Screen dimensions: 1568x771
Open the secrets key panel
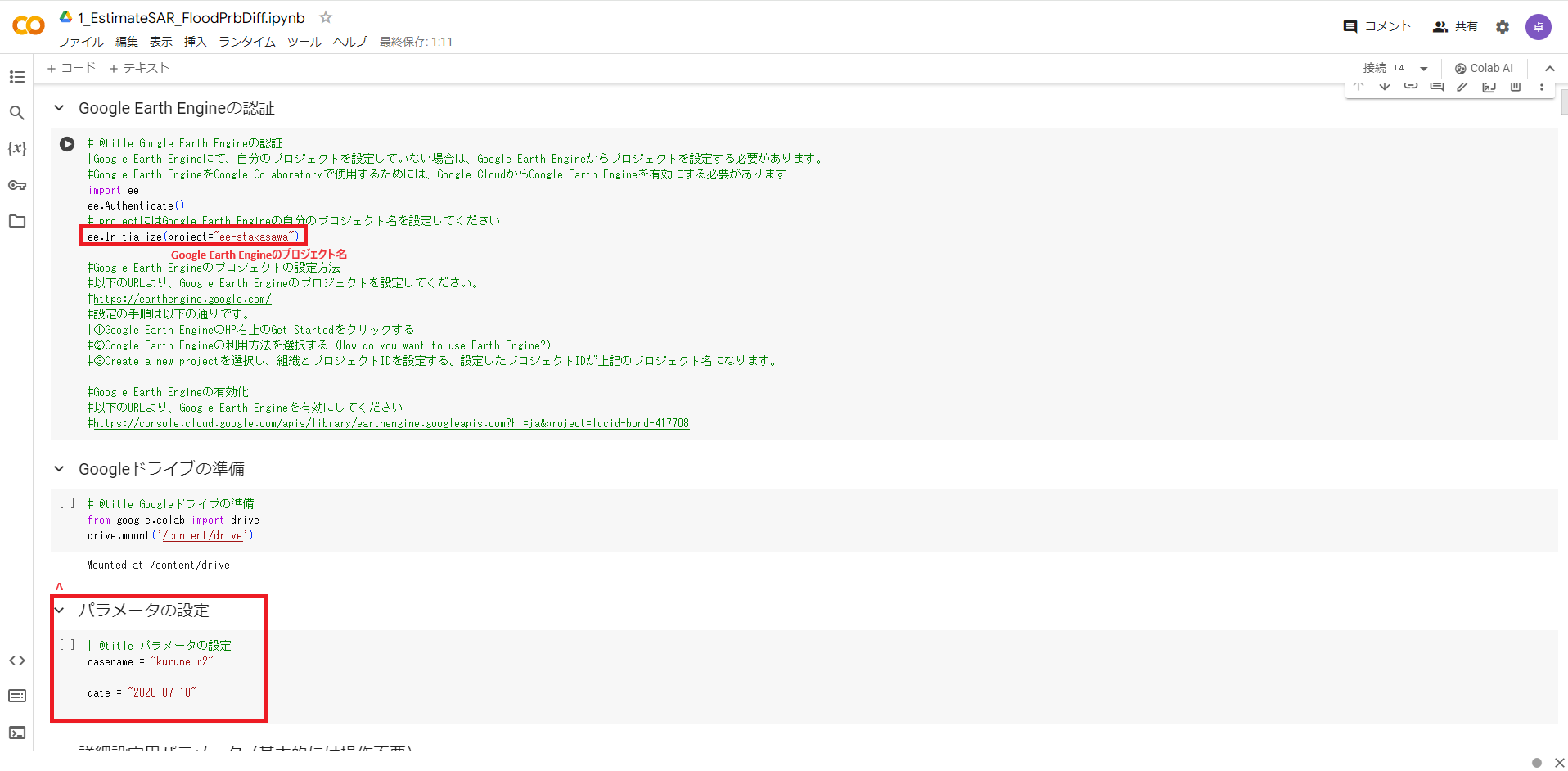(17, 185)
